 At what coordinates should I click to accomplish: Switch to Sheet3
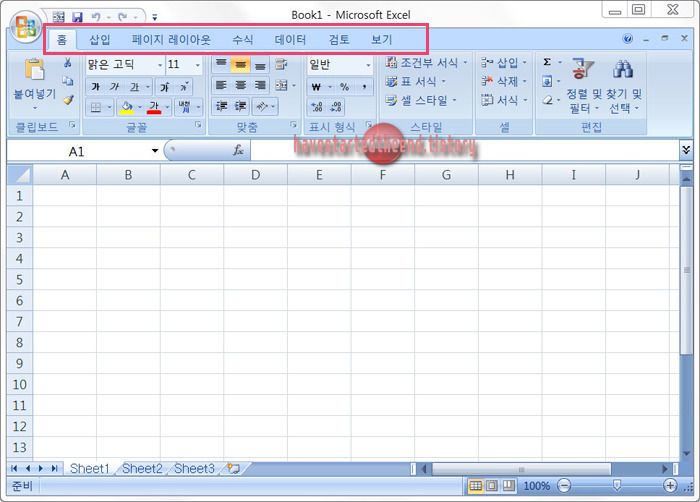(x=194, y=469)
